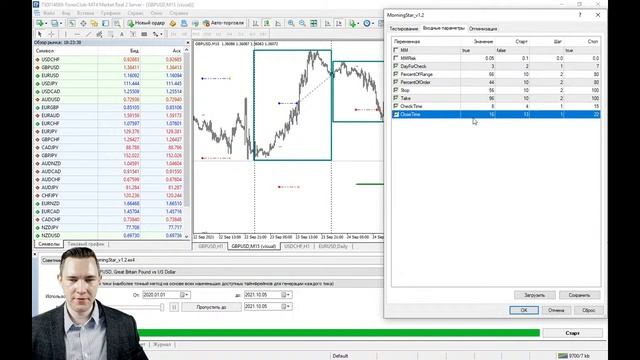Image resolution: width=640 pixels, height=360 pixels.
Task: Toggle the Auto Scroll chart icon
Action: [328, 23]
